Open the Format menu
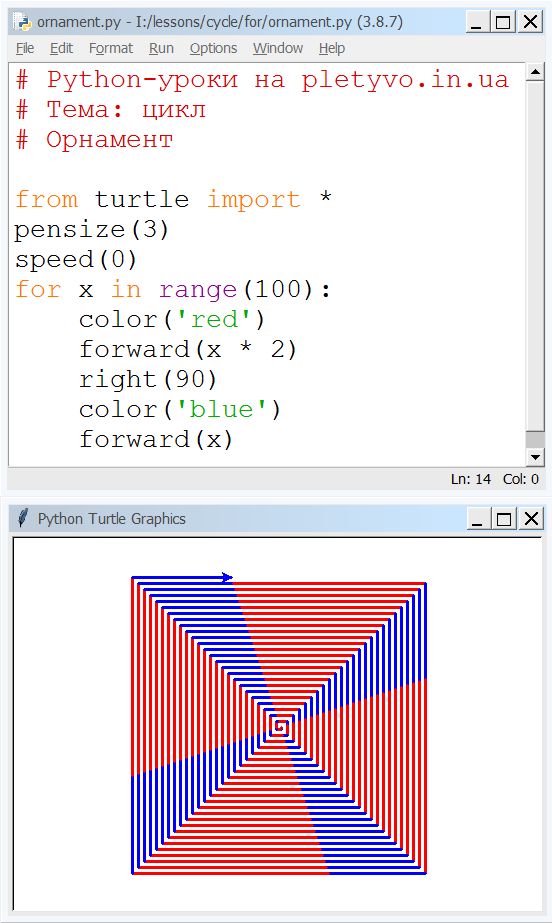 [x=111, y=48]
